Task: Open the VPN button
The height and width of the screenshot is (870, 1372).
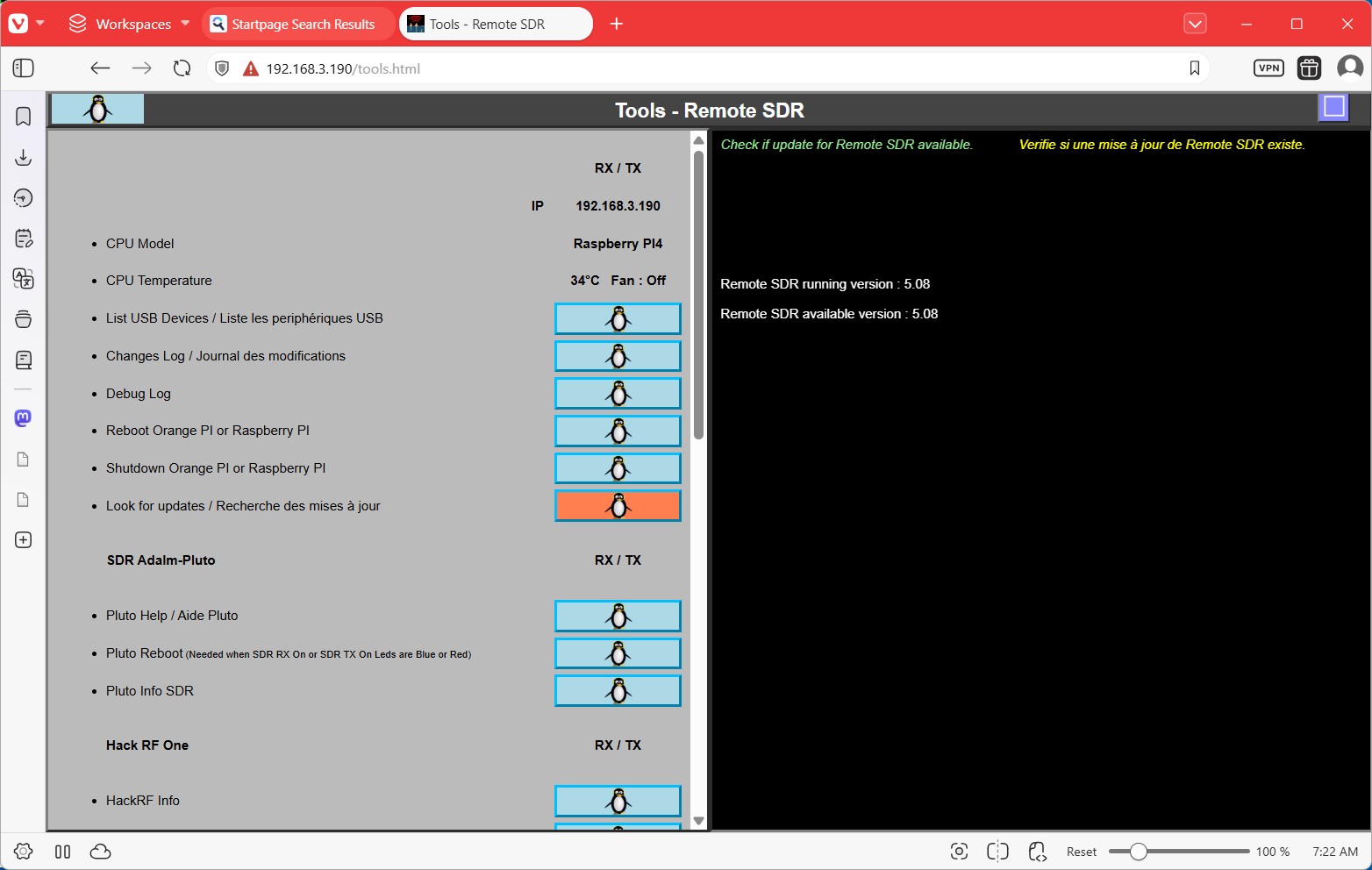Action: coord(1268,68)
